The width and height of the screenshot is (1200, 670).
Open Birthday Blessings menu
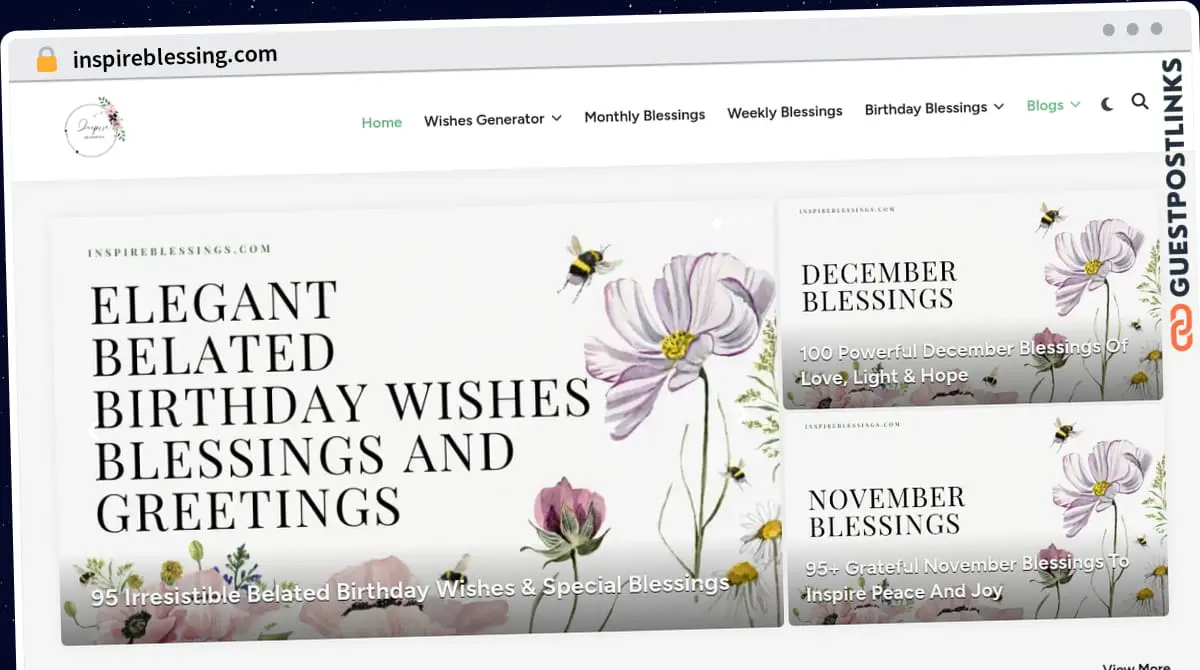coord(926,108)
